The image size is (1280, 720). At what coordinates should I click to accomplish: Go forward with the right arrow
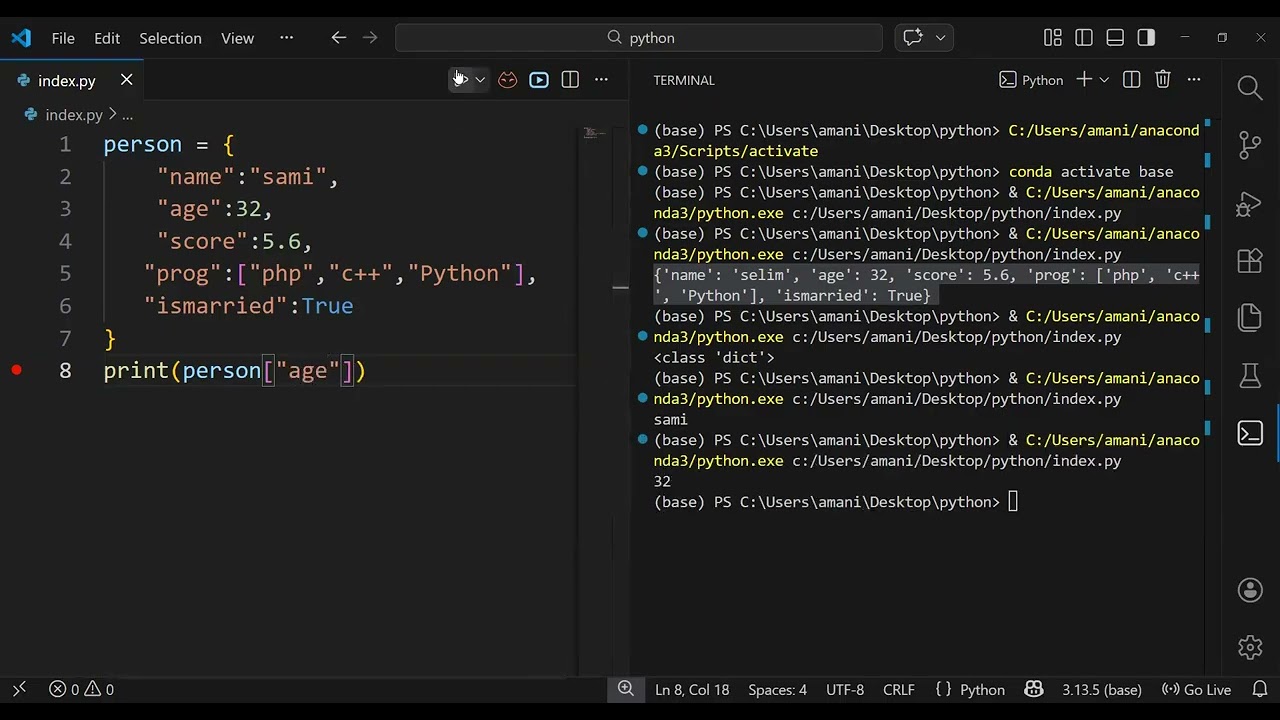tap(370, 38)
